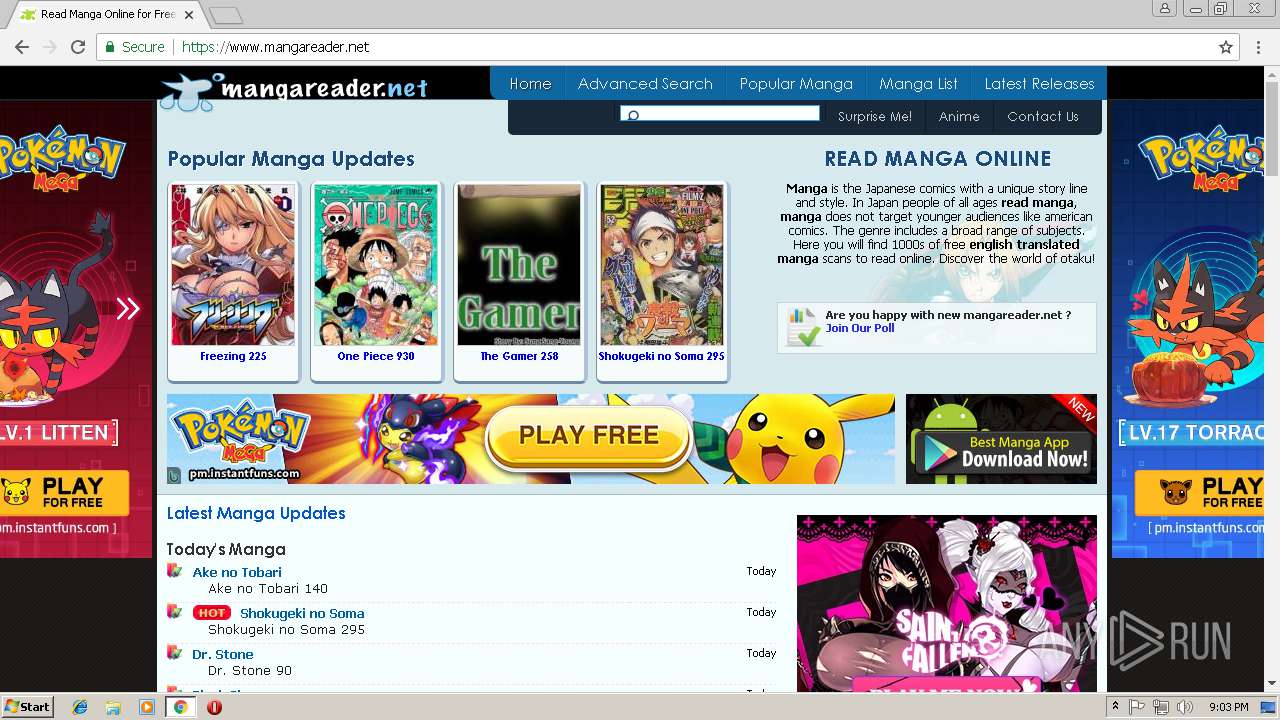Open the Ake no Tobari series link
The height and width of the screenshot is (720, 1280).
click(x=237, y=572)
